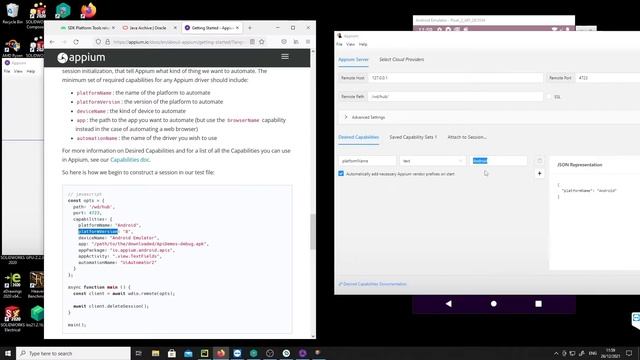Open a new Firefox tab with plus button
This screenshot has height=360, width=640.
tap(250, 28)
